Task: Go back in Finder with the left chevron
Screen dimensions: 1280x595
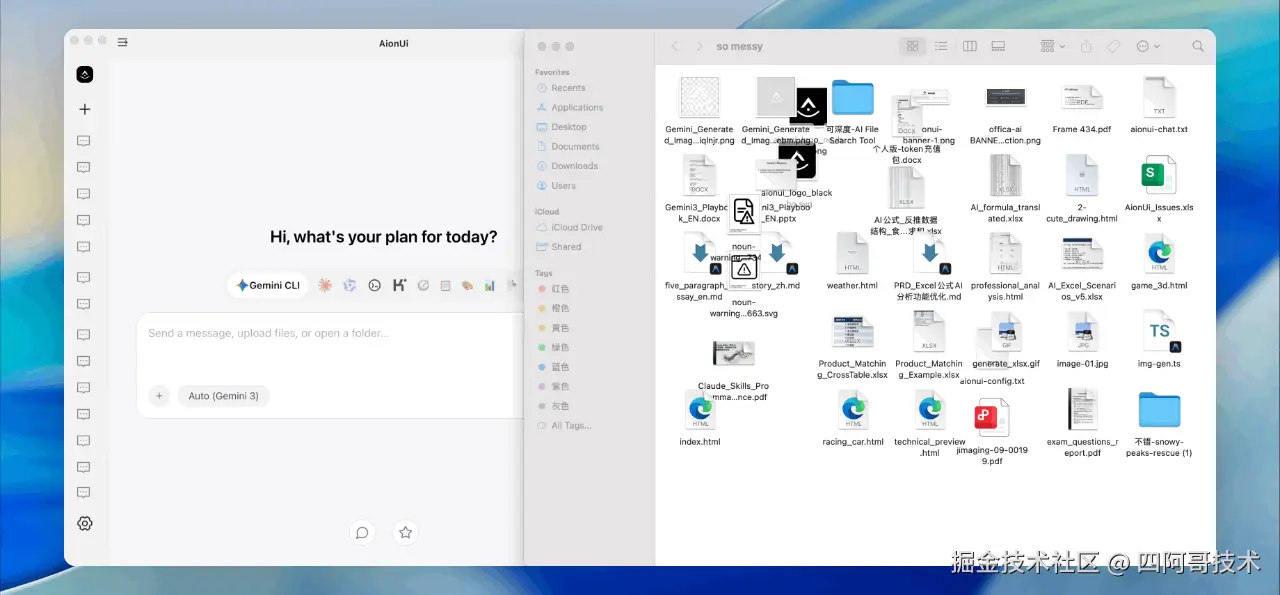Action: 675,46
